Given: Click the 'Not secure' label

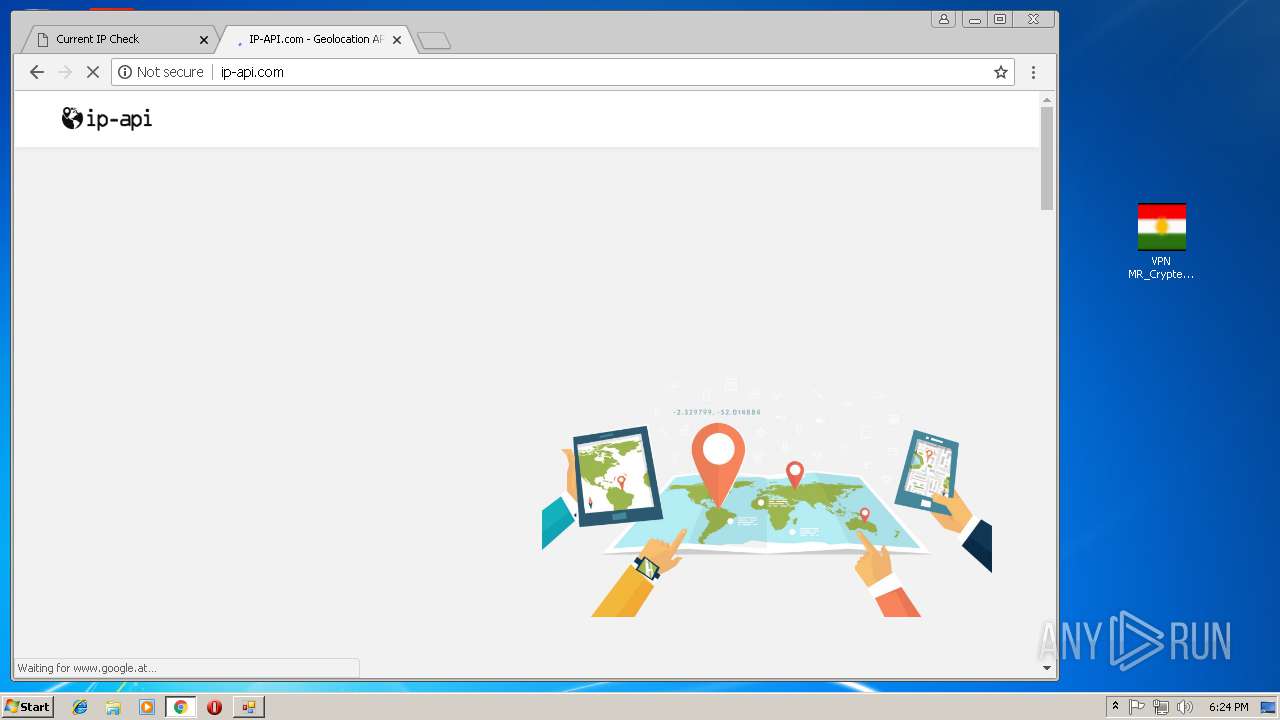Looking at the screenshot, I should pos(170,72).
